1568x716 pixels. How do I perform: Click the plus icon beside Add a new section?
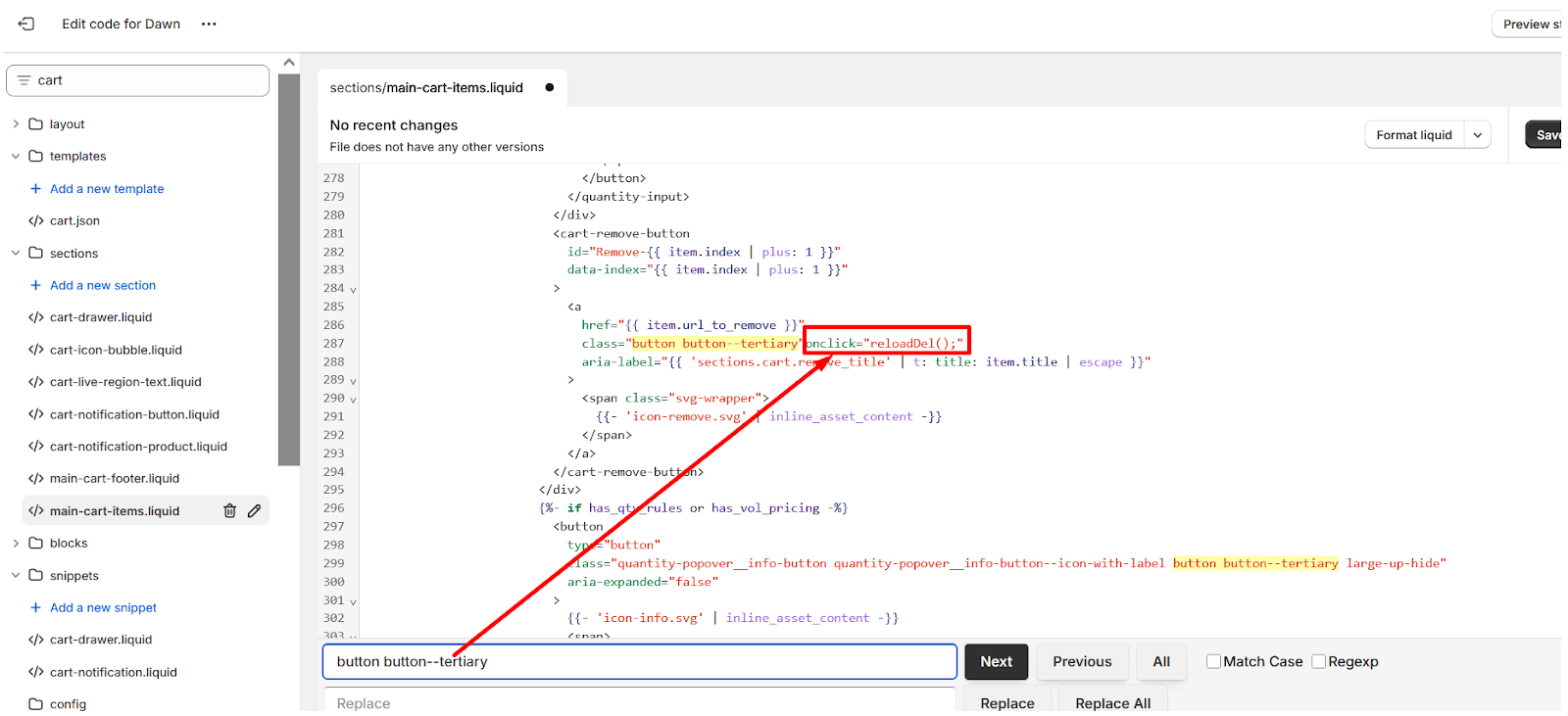tap(35, 285)
